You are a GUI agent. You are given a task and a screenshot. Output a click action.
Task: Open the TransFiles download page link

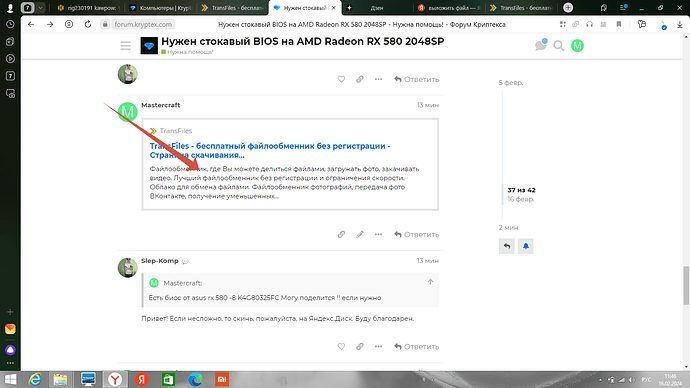[270, 150]
